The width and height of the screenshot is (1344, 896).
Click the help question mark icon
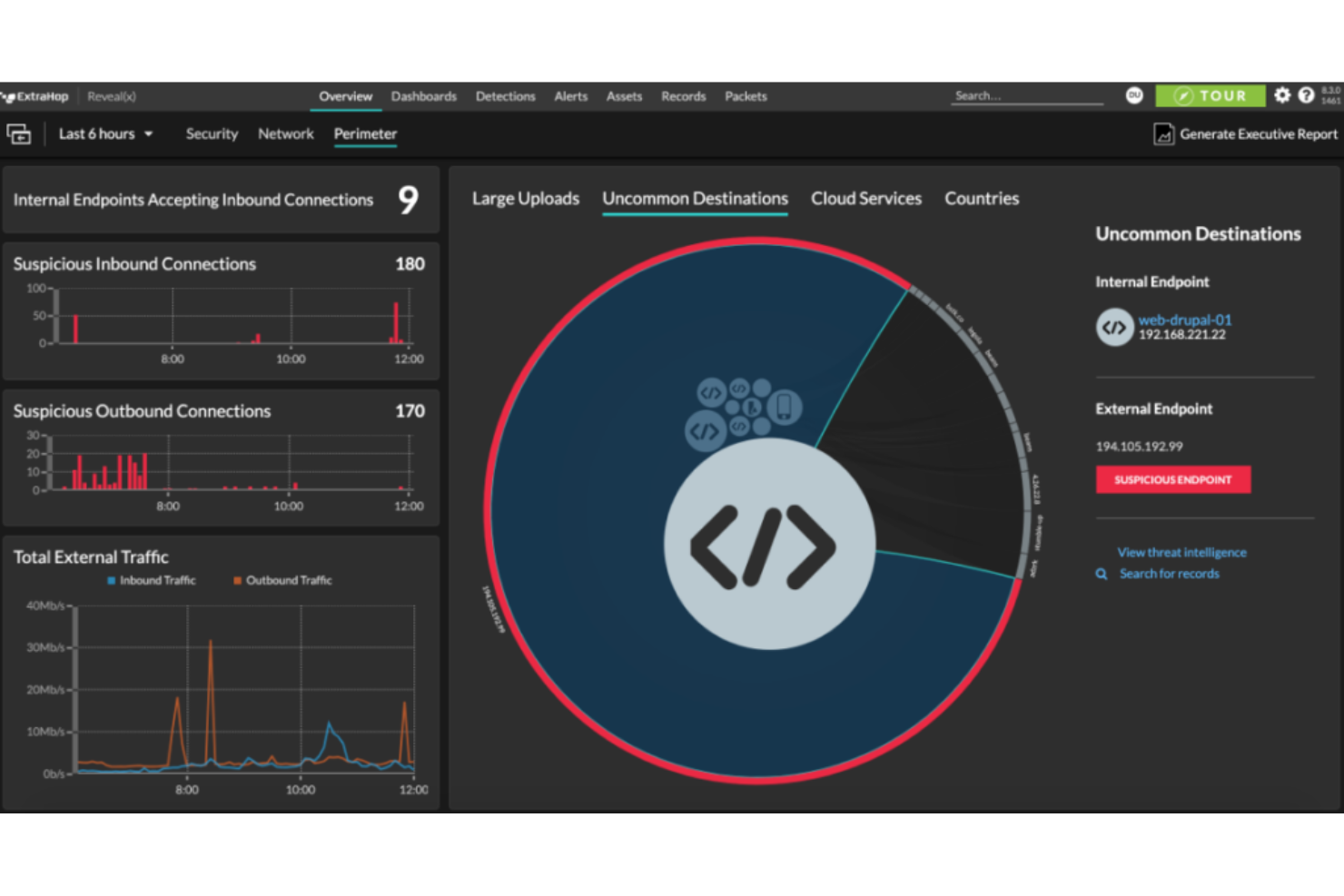coord(1306,95)
